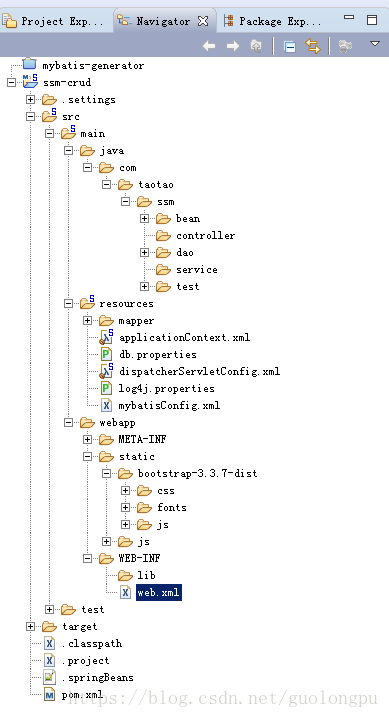
Task: Click the Back arrow in Navigator toolbar
Action: tap(209, 46)
